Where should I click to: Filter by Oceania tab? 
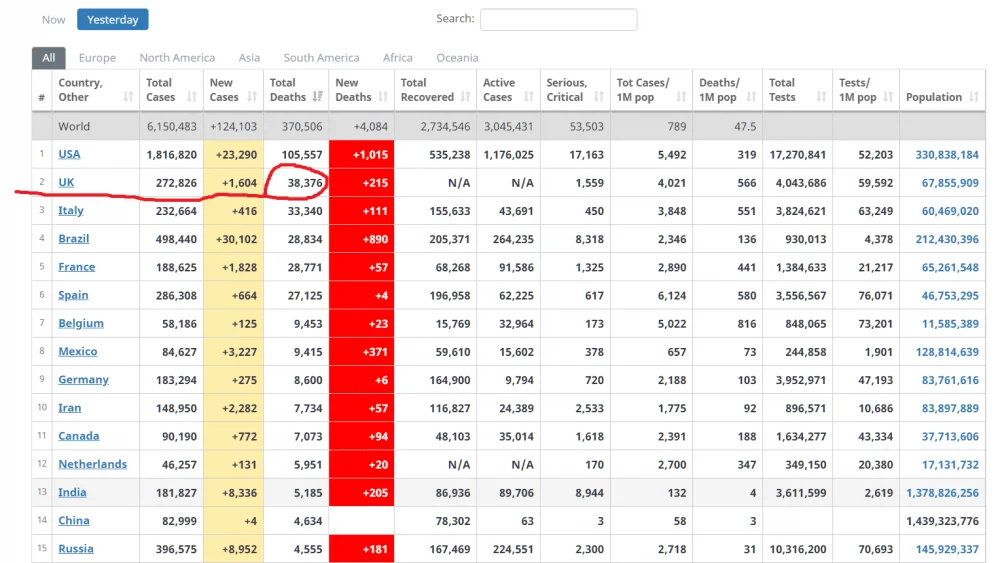[457, 57]
